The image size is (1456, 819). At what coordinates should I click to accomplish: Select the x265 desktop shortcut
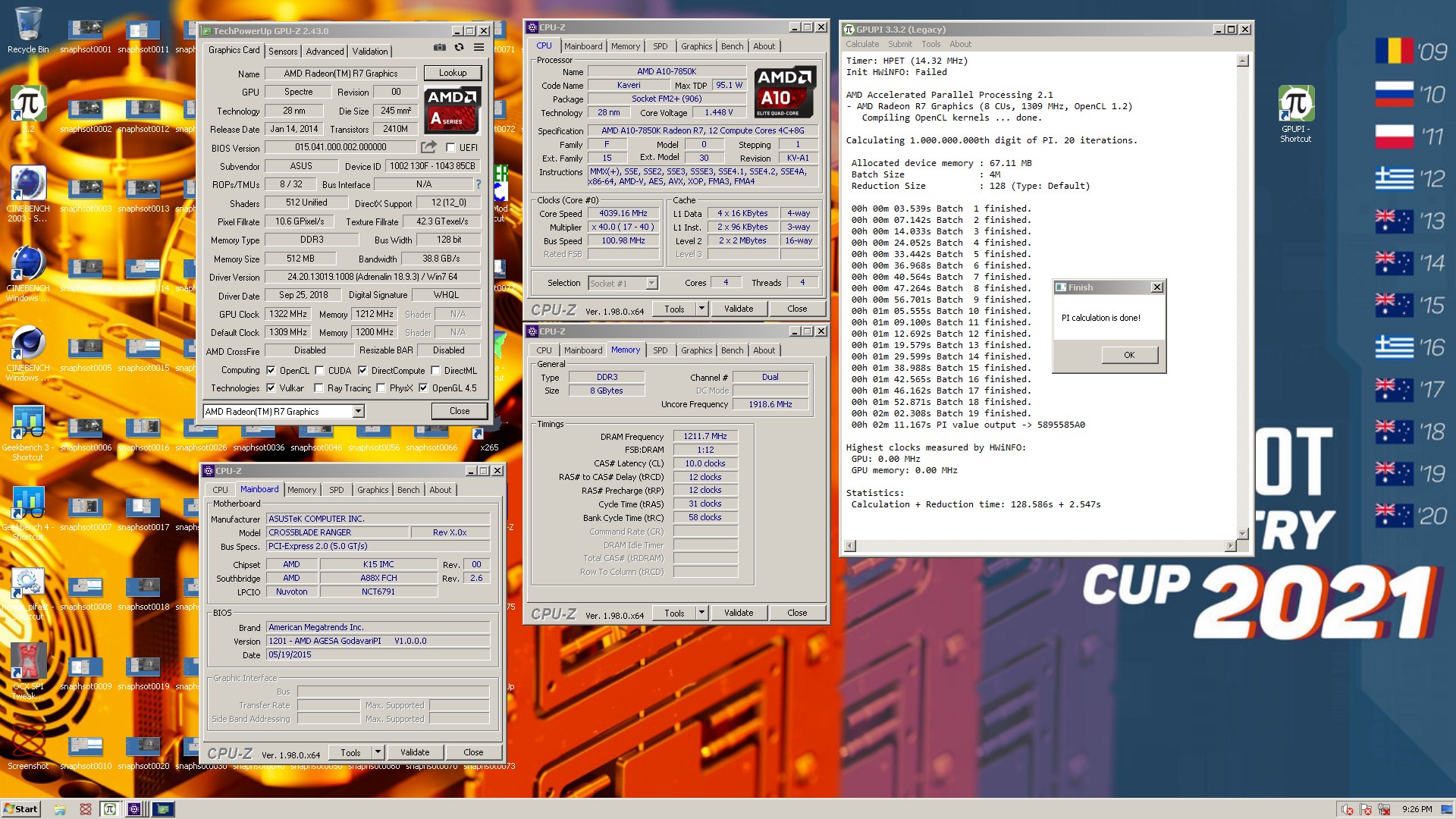point(489,438)
